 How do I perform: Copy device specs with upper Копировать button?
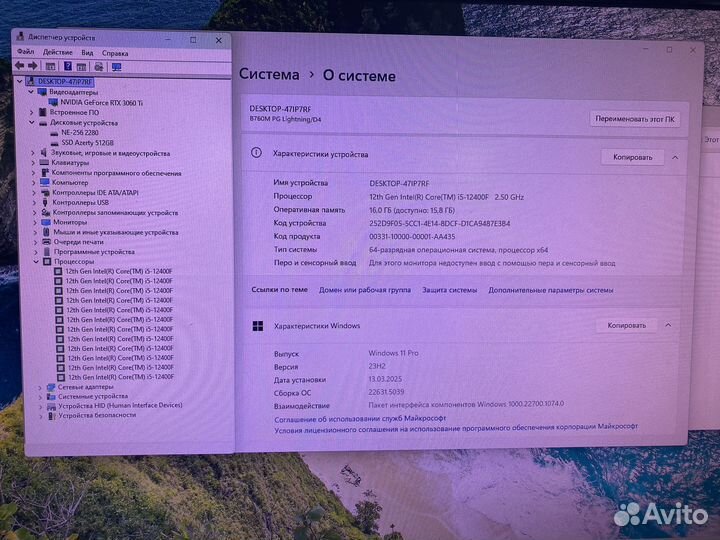[x=632, y=157]
